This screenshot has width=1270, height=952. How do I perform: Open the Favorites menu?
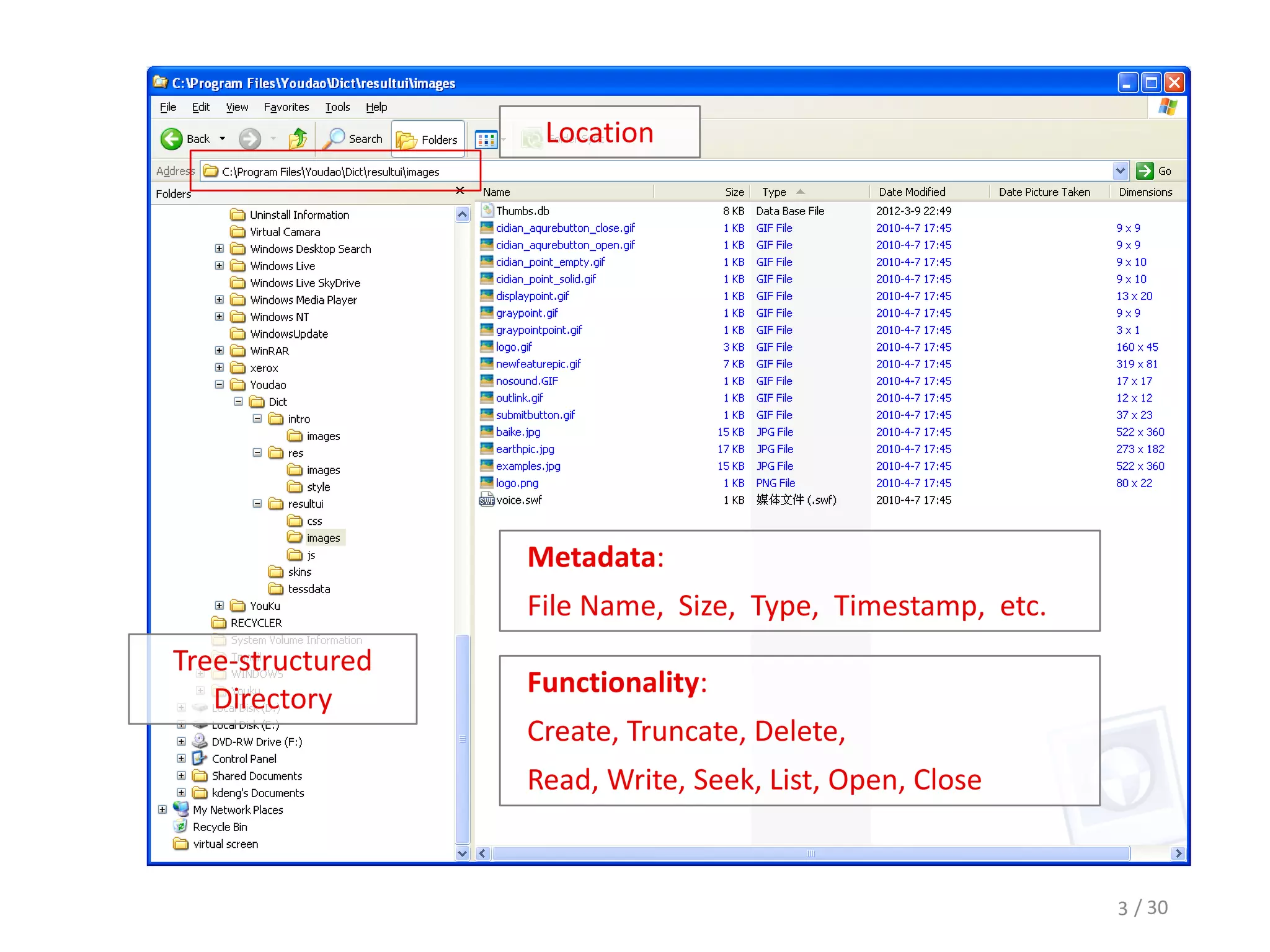(286, 107)
